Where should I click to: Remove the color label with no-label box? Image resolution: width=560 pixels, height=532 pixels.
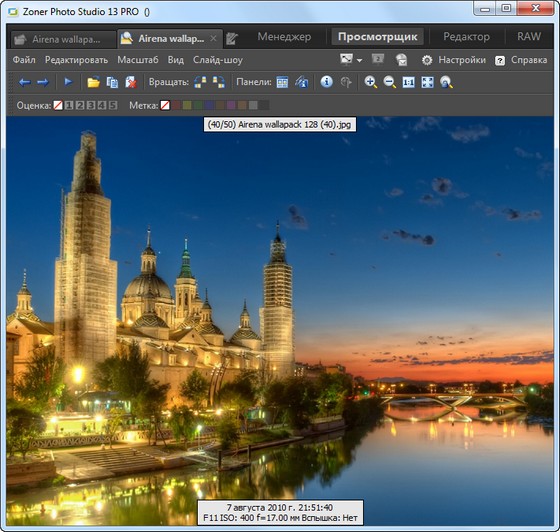point(165,105)
